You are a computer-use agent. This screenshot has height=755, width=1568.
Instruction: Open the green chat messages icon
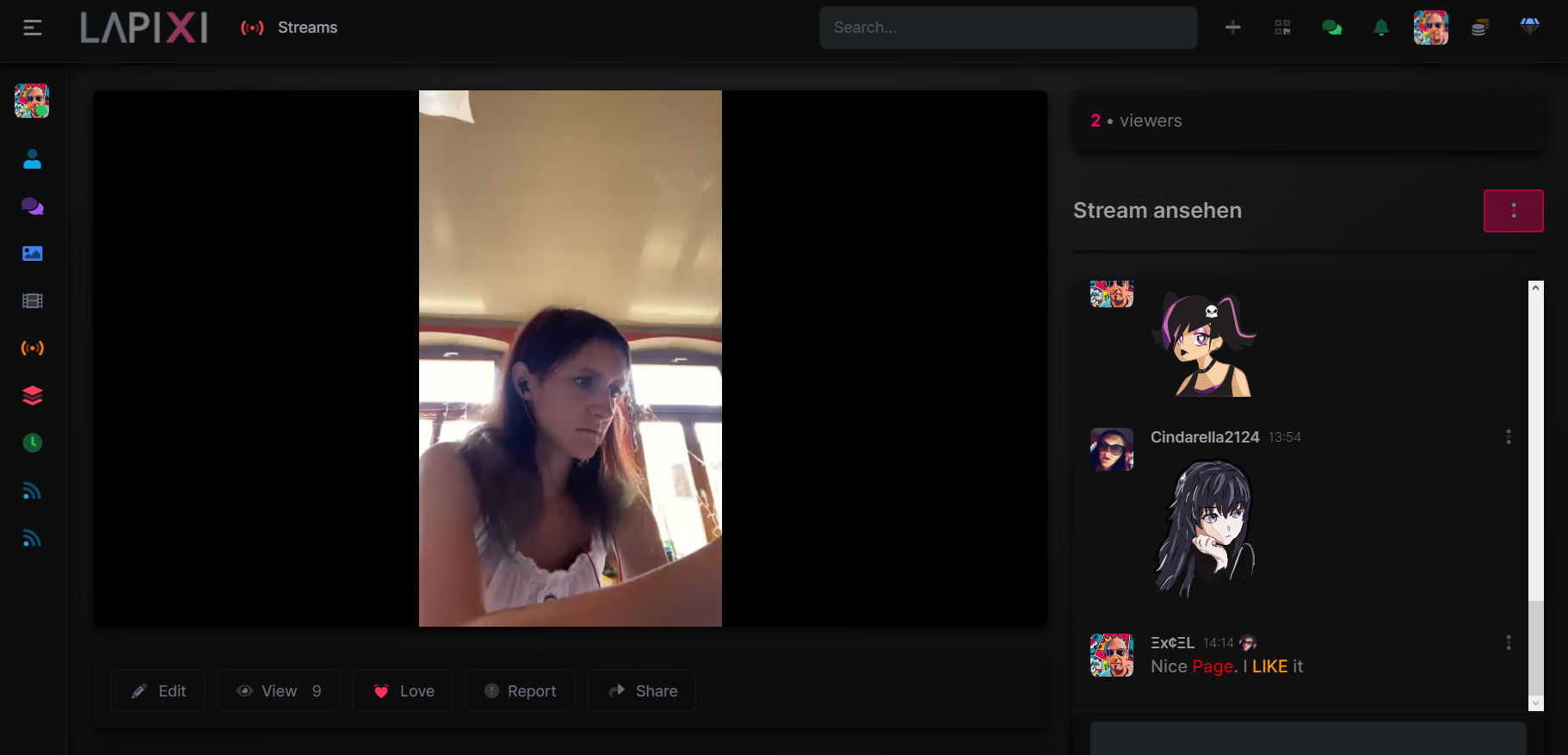coord(1331,28)
